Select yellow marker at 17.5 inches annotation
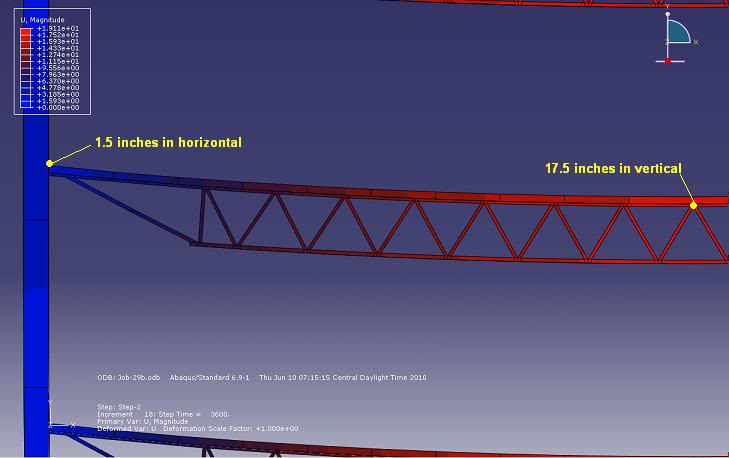Screen dimensions: 729x458 coord(693,204)
